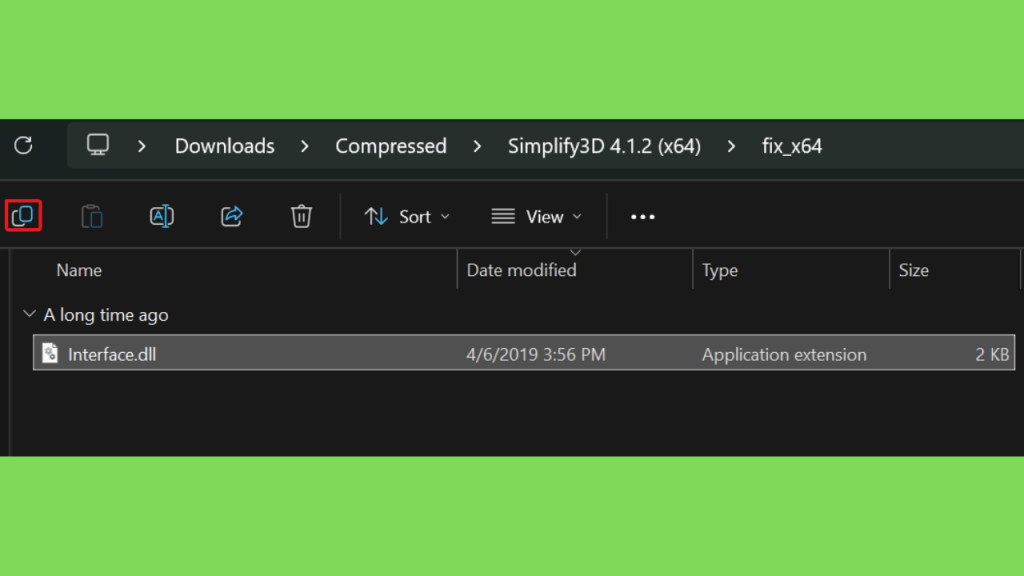Screen dimensions: 1024x576
Task: Click the Delete trash can icon
Action: tap(301, 216)
